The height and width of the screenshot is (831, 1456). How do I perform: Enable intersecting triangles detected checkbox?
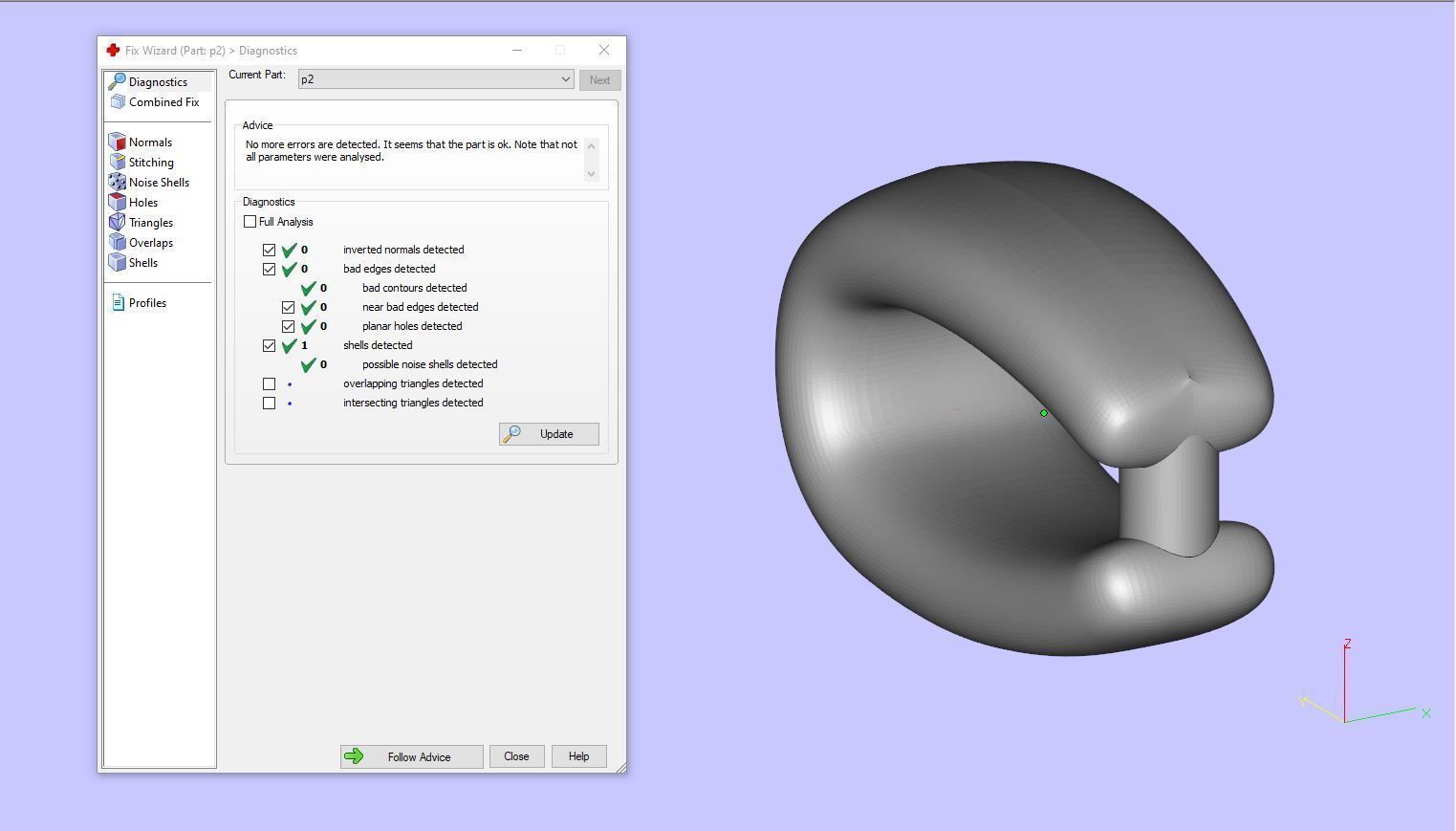(270, 403)
